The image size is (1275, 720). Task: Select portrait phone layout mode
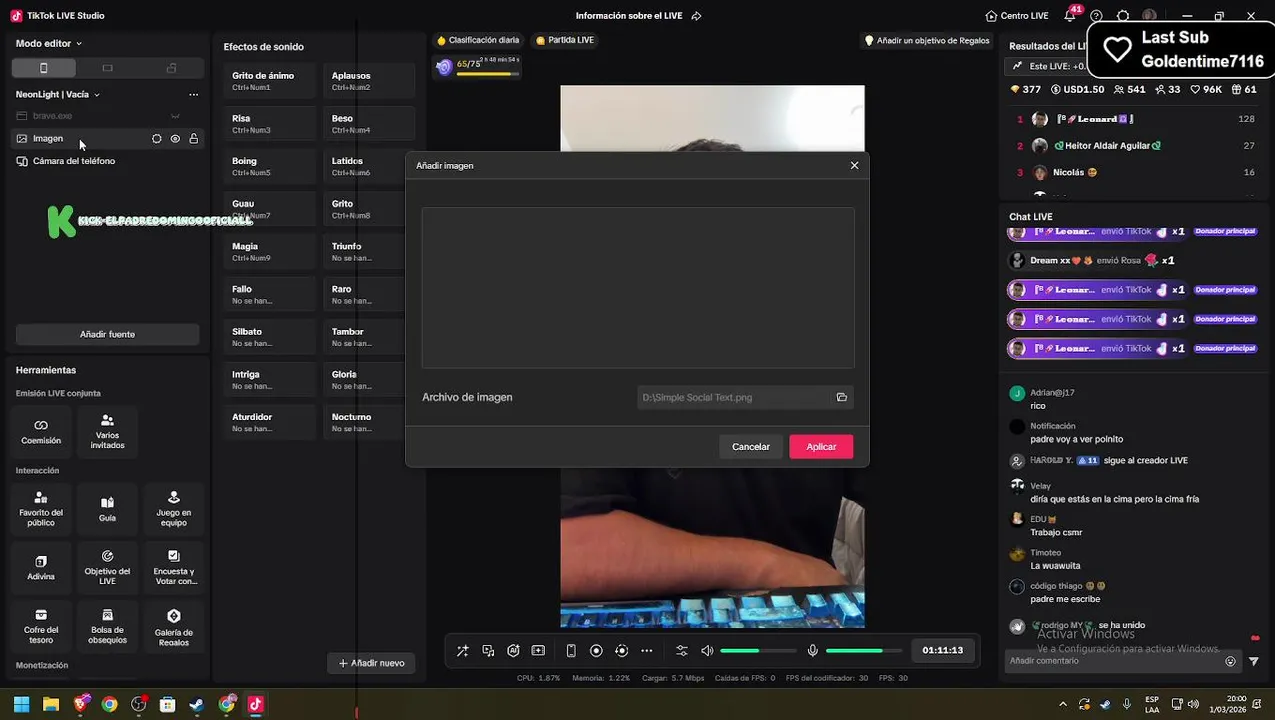point(43,68)
